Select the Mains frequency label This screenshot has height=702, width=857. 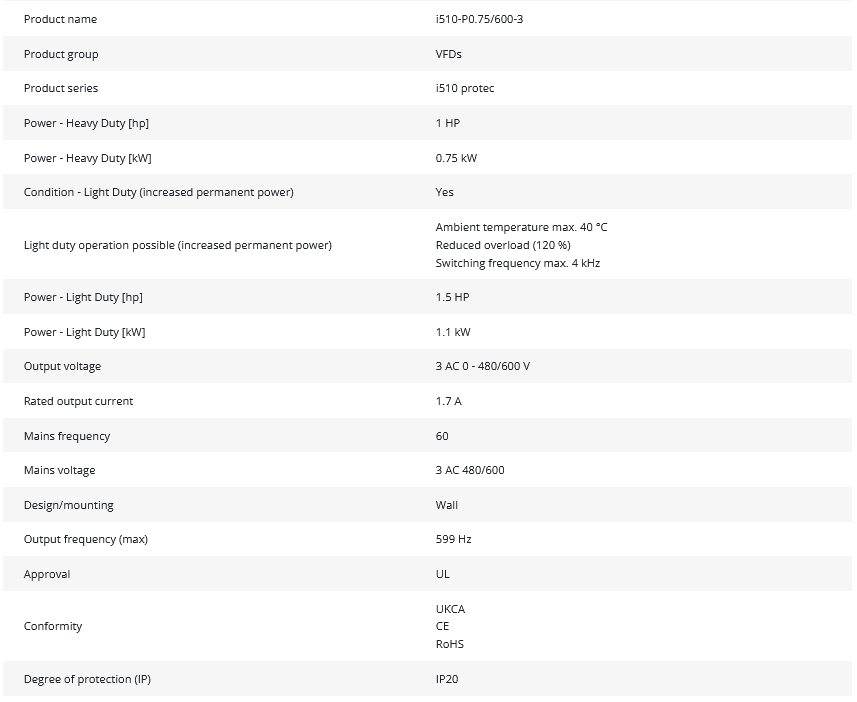67,436
